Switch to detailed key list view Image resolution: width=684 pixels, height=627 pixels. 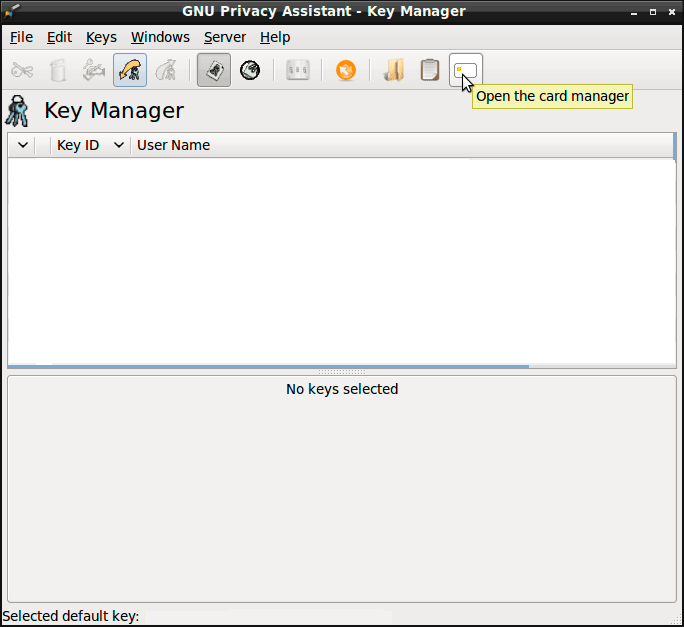click(x=250, y=70)
